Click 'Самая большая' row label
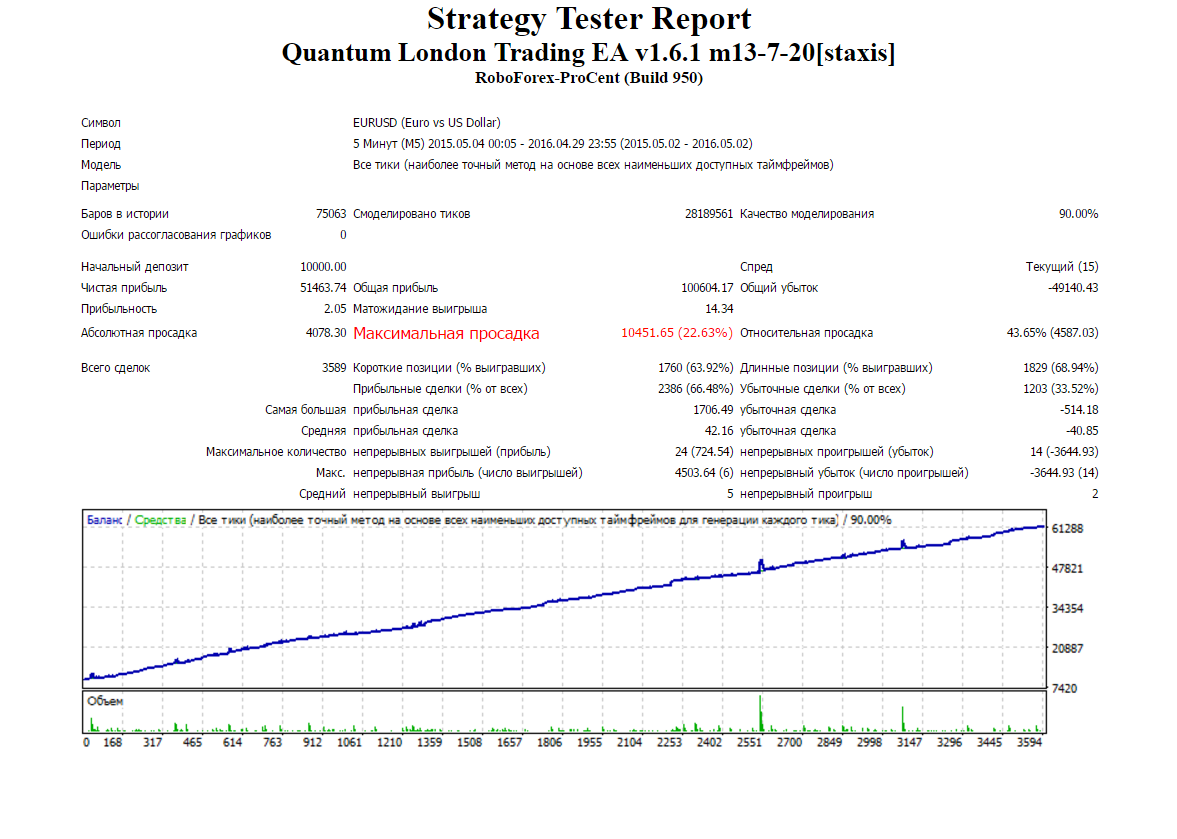Image resolution: width=1177 pixels, height=839 pixels. point(306,410)
